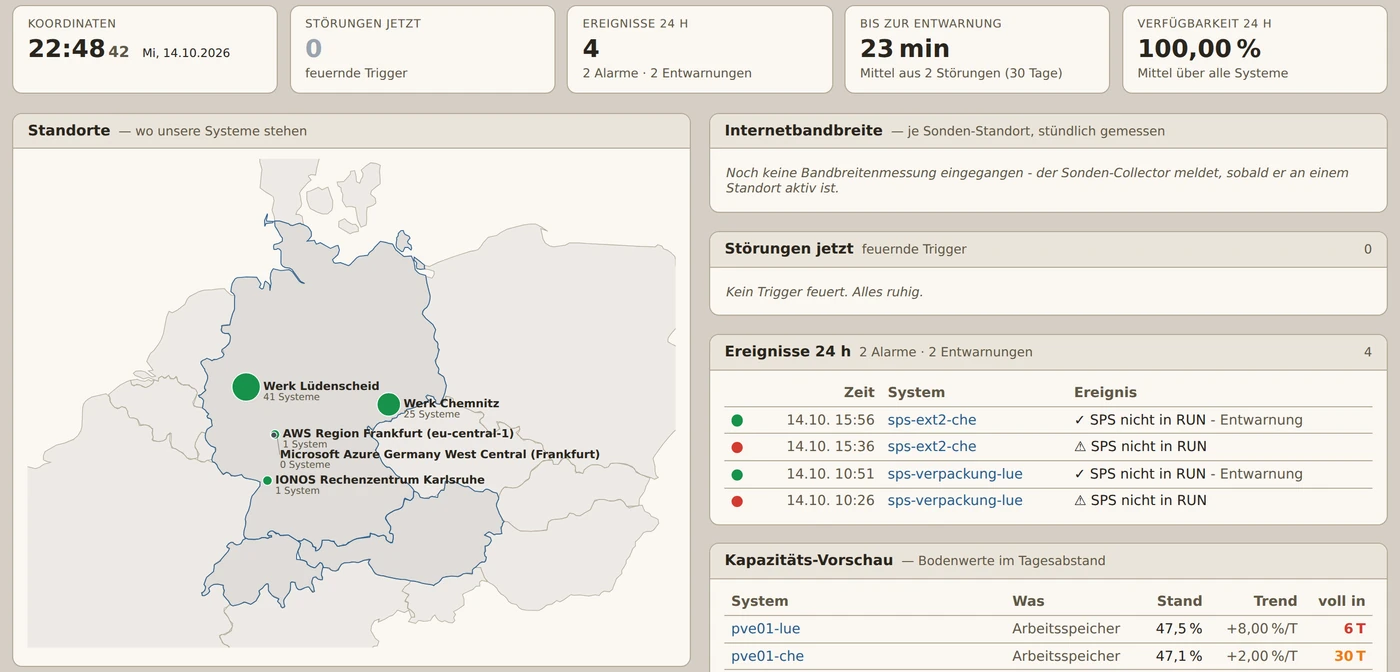Open sps-ext2-che link in 15:56 row
Screen dimensions: 1400x672
pos(932,420)
